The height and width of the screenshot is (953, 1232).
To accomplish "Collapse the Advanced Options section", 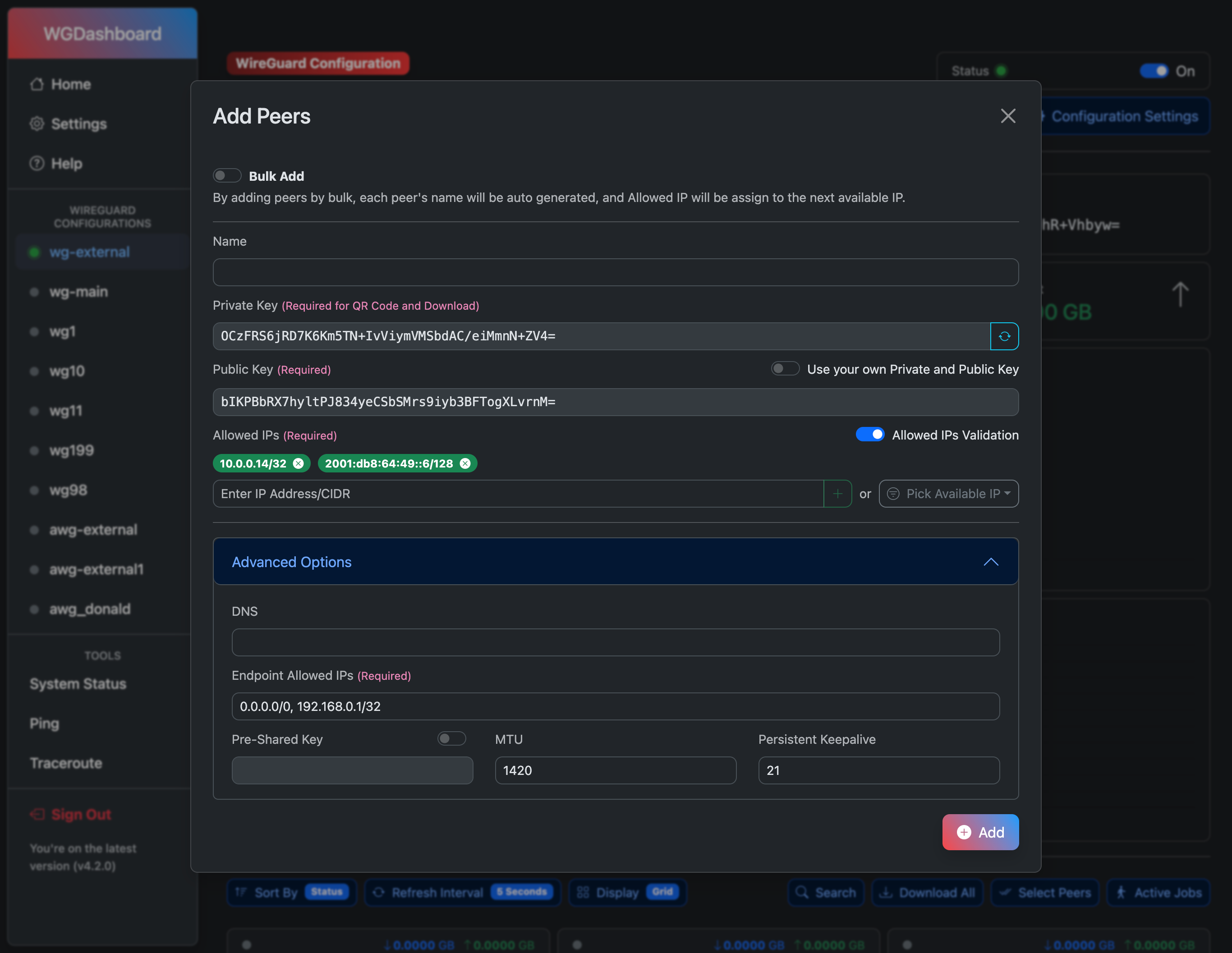I will pyautogui.click(x=616, y=562).
